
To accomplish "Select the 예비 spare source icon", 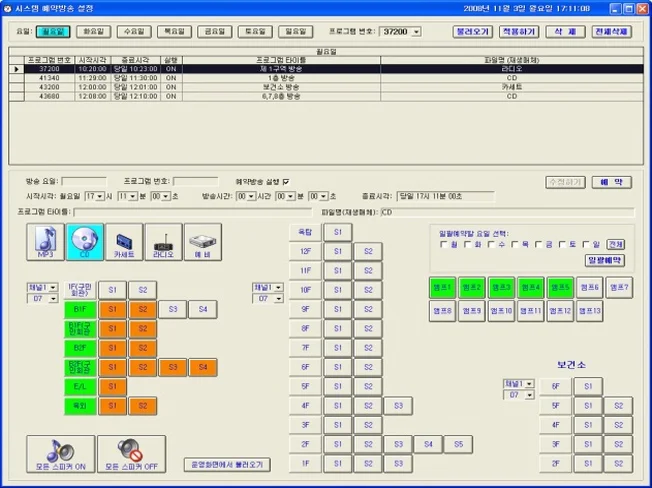I will click(x=203, y=242).
